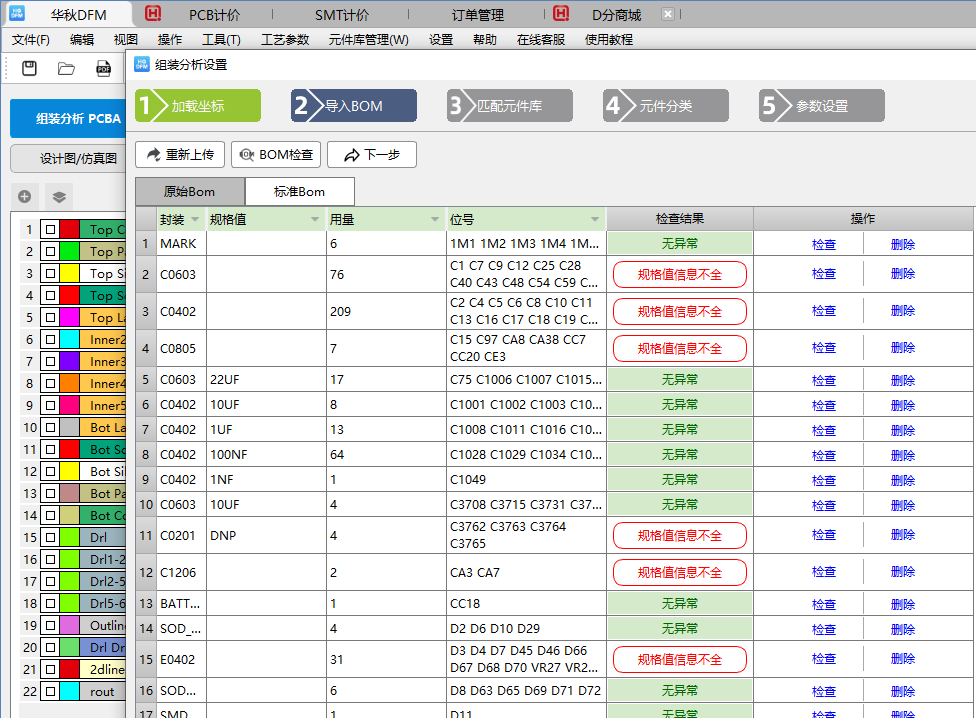
Task: Toggle checkbox for layer 10 Bot La
Action: pyautogui.click(x=50, y=427)
